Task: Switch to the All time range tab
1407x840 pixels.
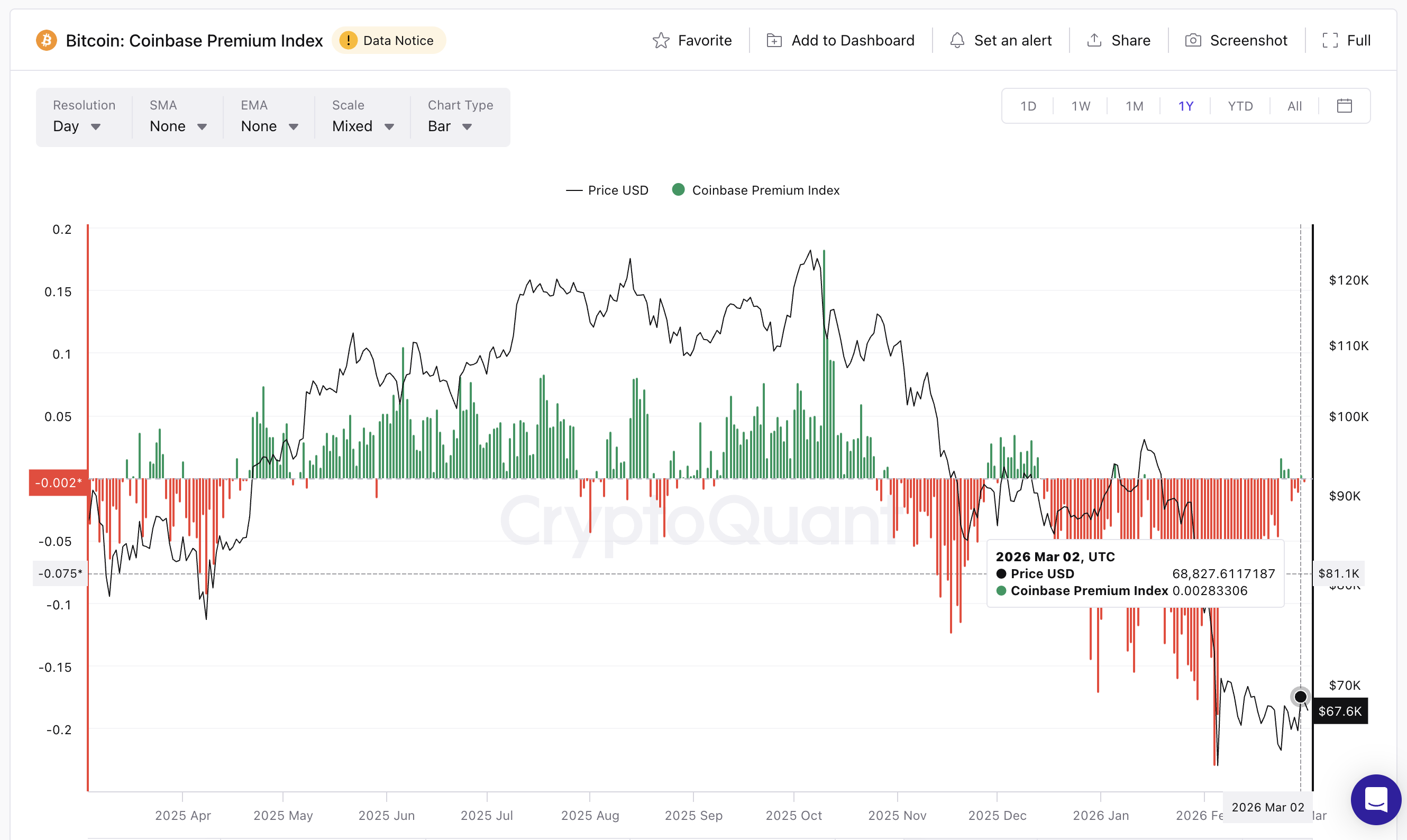Action: [1294, 105]
